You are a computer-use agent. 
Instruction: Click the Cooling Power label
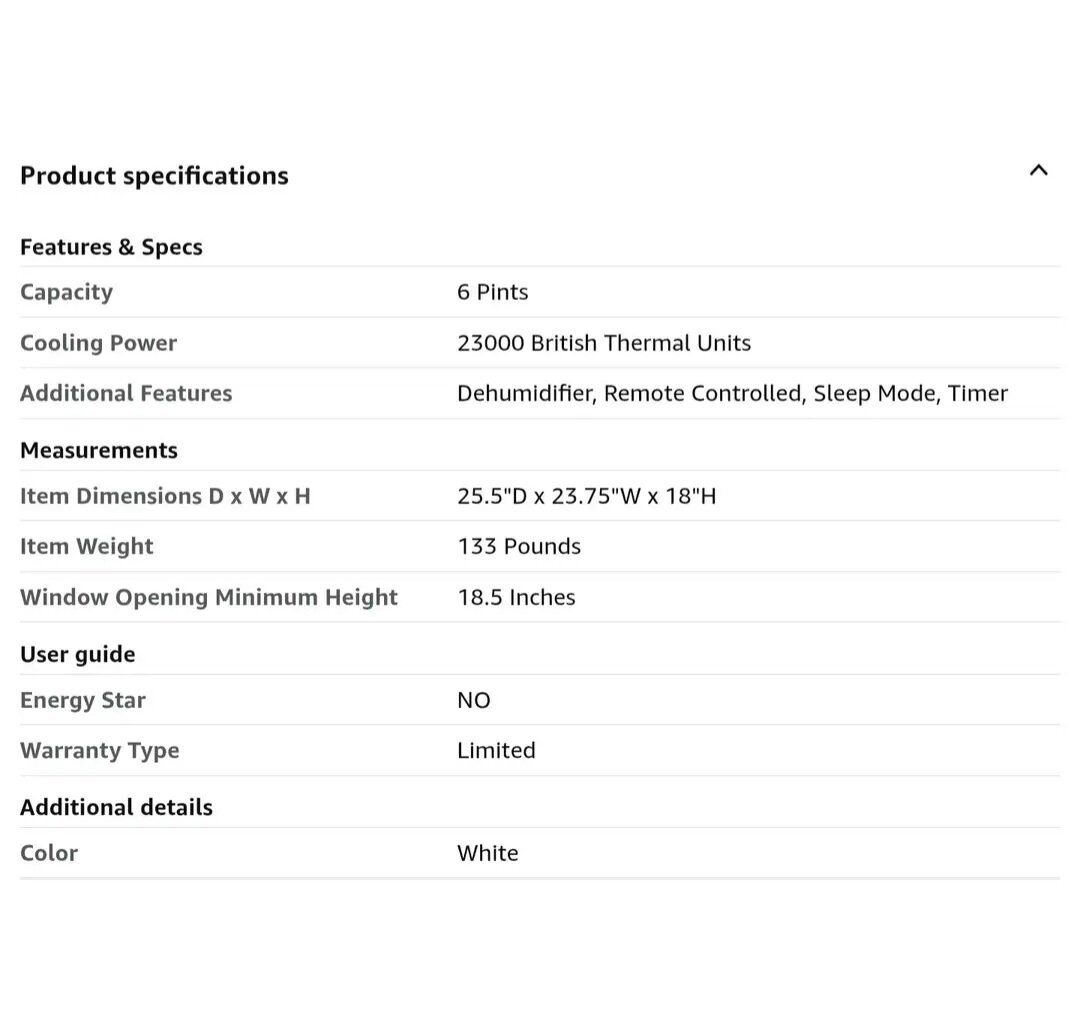(x=98, y=343)
